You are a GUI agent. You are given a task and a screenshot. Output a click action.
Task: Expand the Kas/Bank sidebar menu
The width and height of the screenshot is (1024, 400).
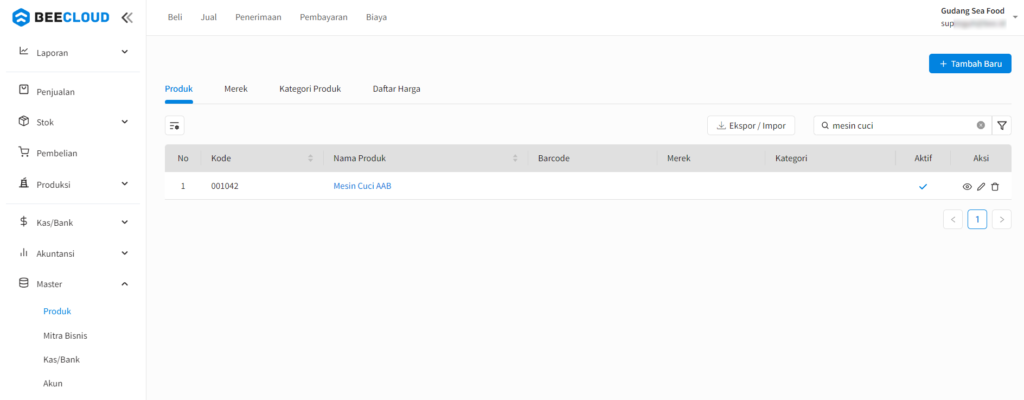(125, 222)
